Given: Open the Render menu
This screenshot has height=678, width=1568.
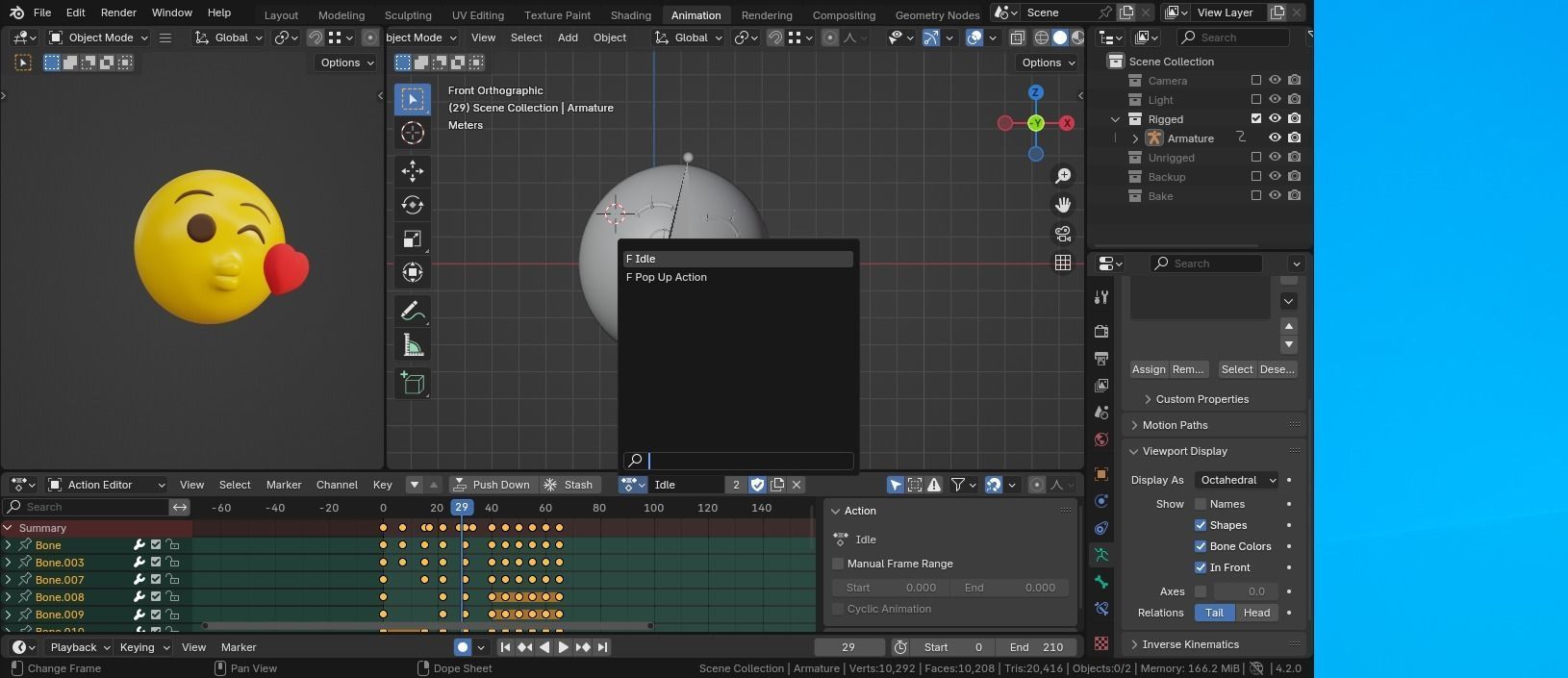Looking at the screenshot, I should coord(118,13).
